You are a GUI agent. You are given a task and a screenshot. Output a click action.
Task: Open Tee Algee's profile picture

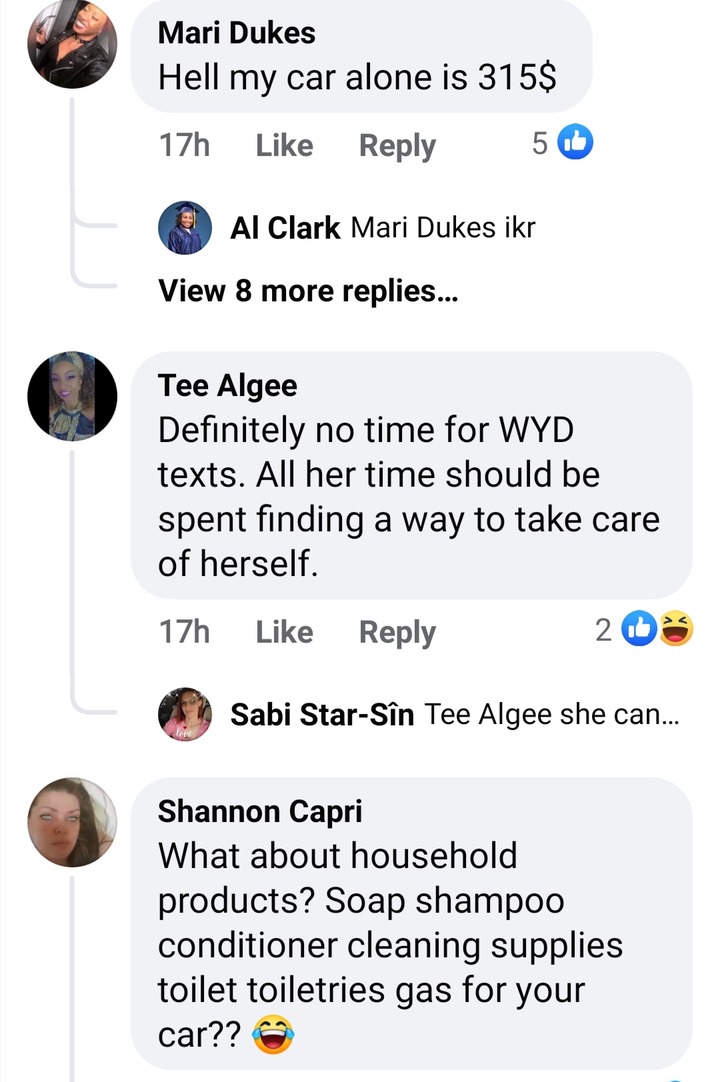72,396
